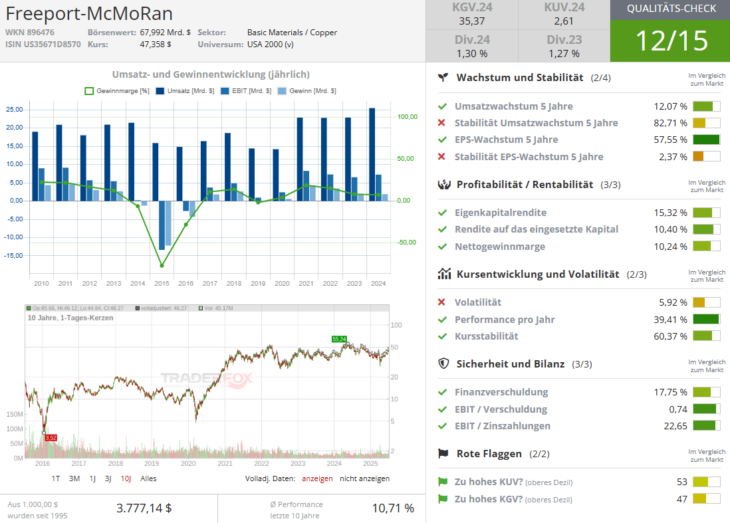Screen dimensions: 730x523
Task: Click the chart icon beside Kursentwicklung und Volatilität
Action: click(x=444, y=274)
